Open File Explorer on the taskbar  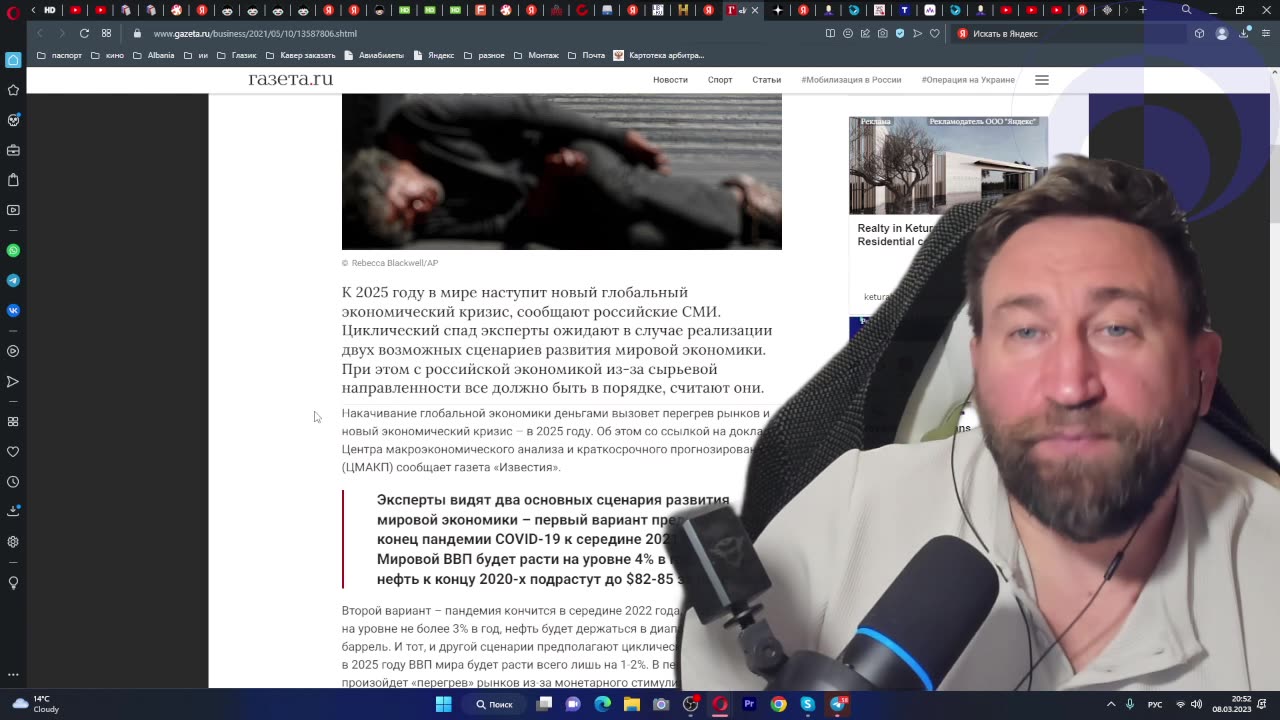pos(632,704)
